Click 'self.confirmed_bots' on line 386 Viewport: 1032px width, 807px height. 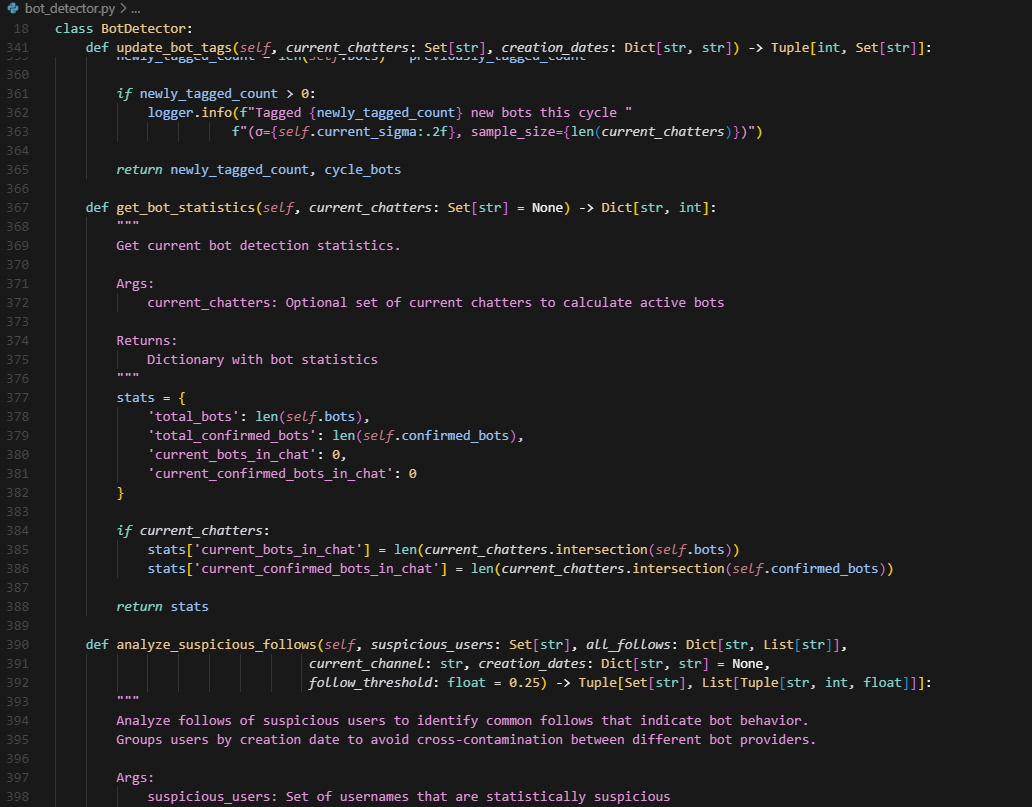tap(805, 569)
